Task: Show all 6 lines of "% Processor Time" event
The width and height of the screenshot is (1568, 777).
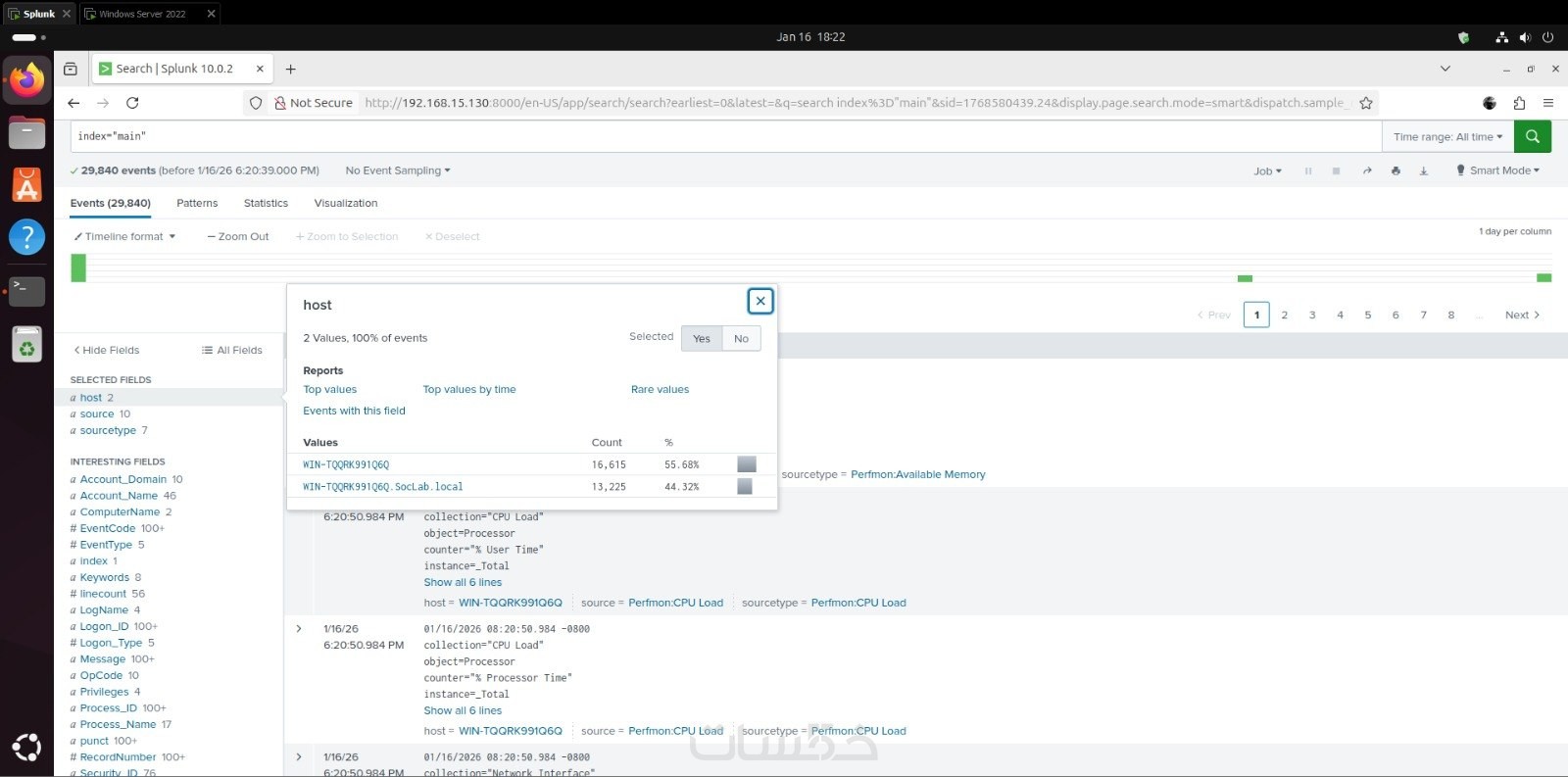Action: click(x=463, y=710)
